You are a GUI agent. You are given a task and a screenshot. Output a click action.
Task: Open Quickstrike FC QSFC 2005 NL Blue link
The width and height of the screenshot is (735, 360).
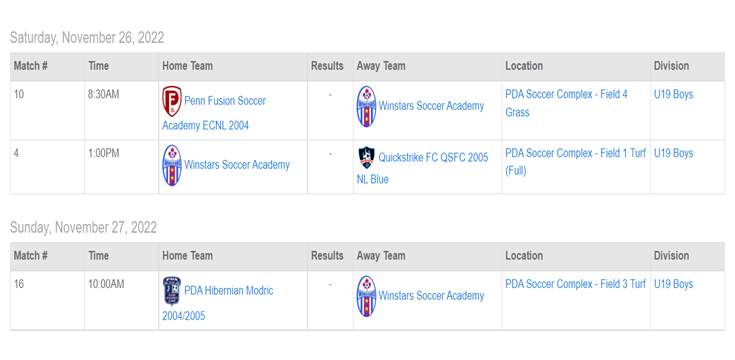(422, 168)
